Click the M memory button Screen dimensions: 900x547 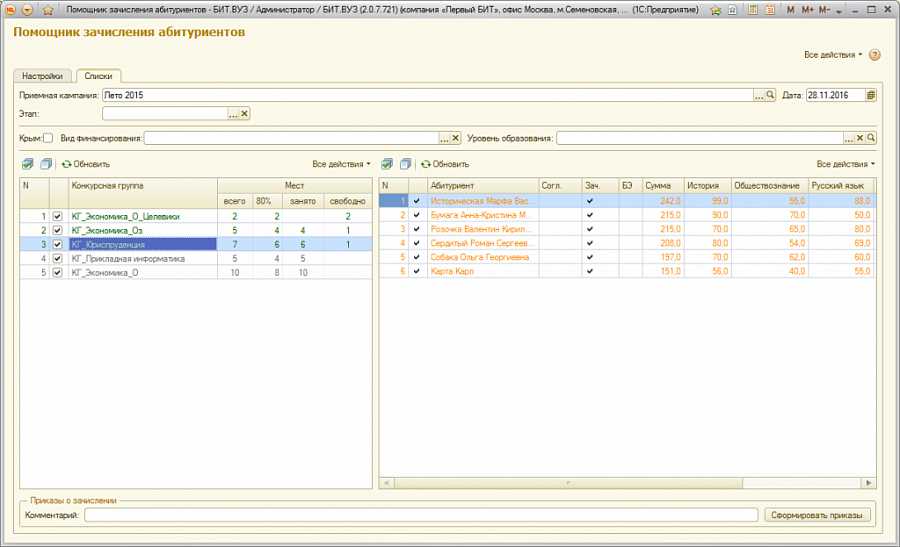790,10
